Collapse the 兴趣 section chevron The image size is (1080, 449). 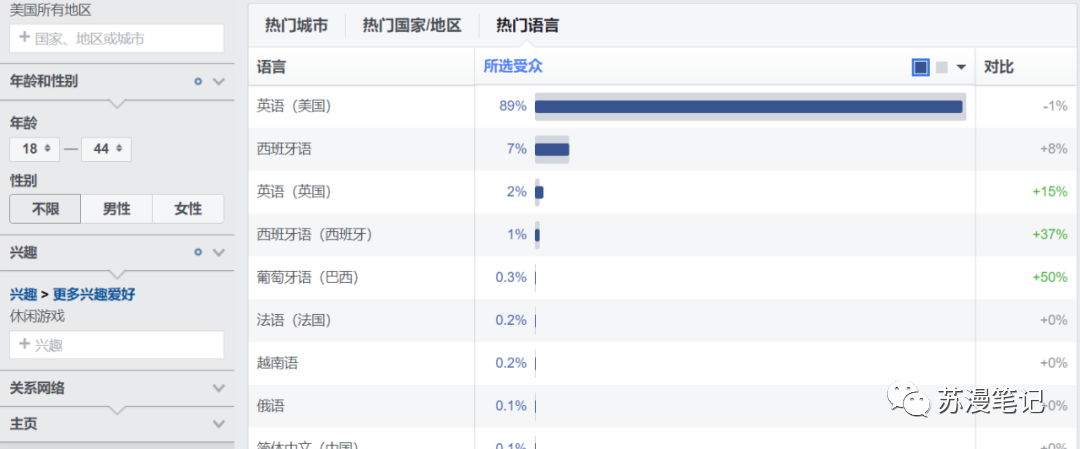tap(219, 252)
